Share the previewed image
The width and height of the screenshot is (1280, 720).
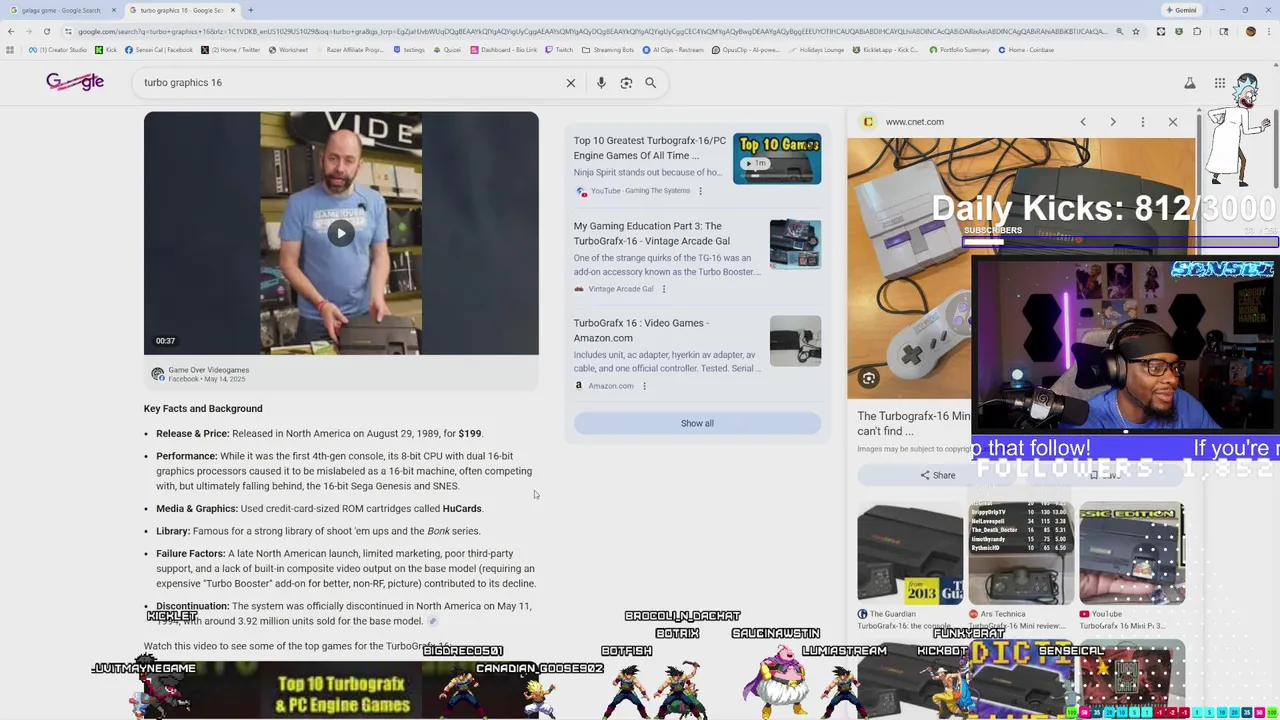(937, 475)
